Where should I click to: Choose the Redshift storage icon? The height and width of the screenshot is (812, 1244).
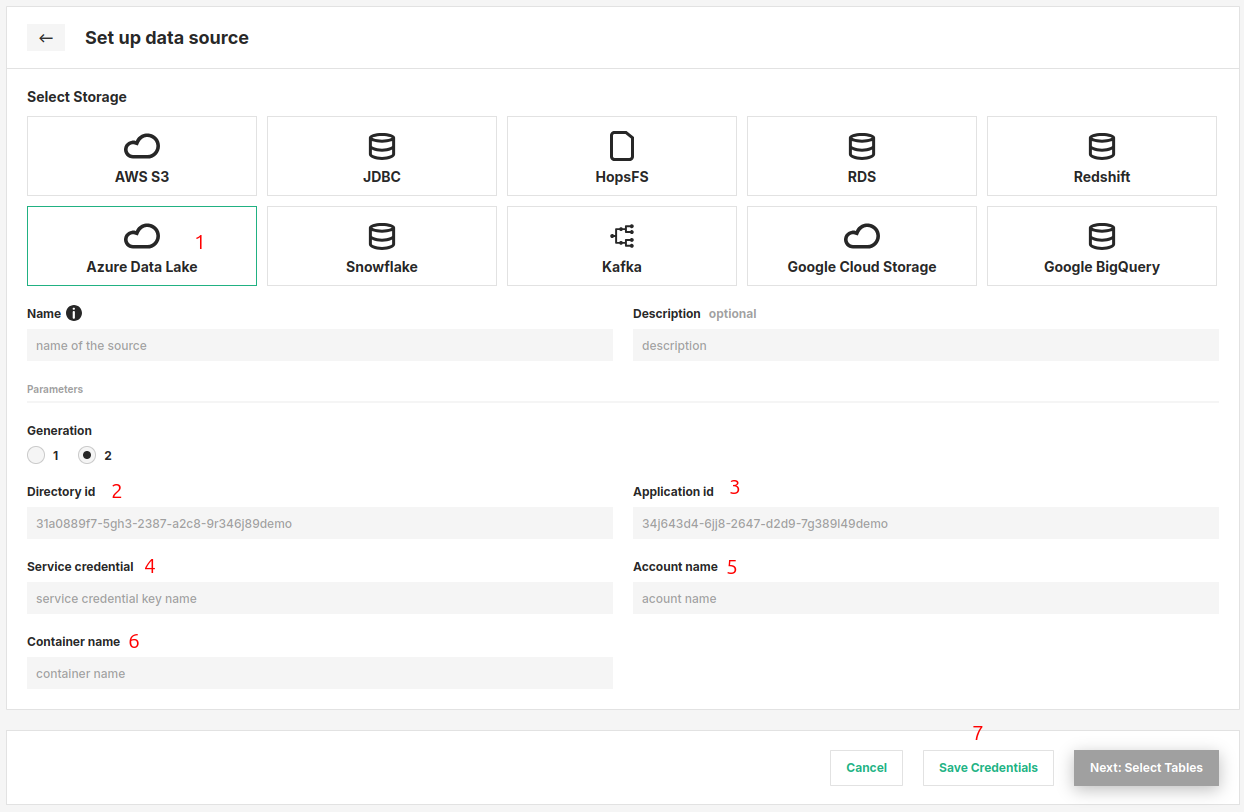tap(1102, 147)
